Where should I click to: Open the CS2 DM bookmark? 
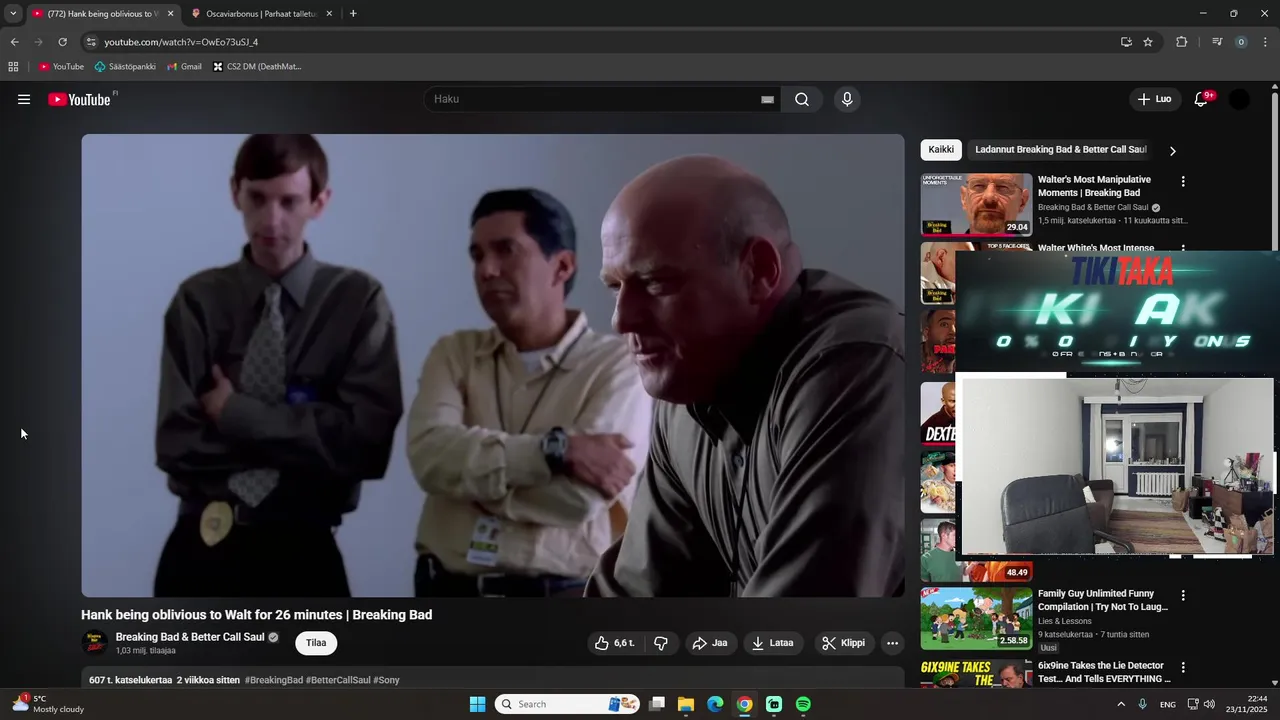257,67
